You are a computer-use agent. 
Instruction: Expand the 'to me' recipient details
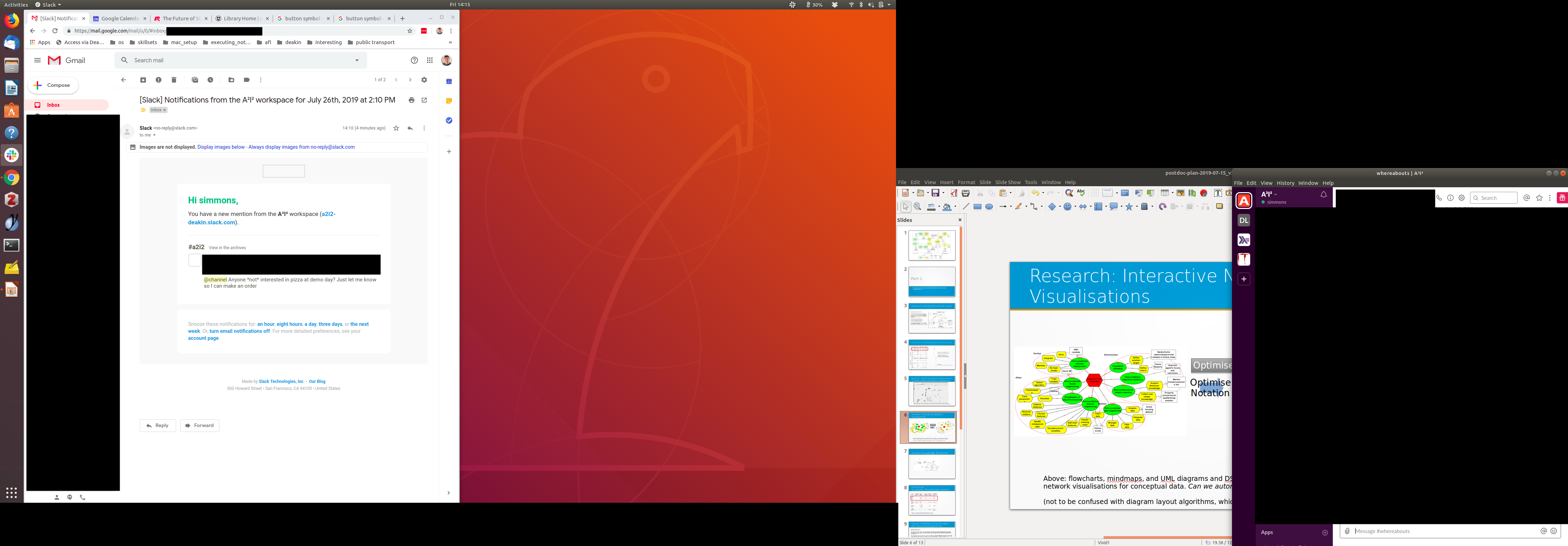[155, 135]
